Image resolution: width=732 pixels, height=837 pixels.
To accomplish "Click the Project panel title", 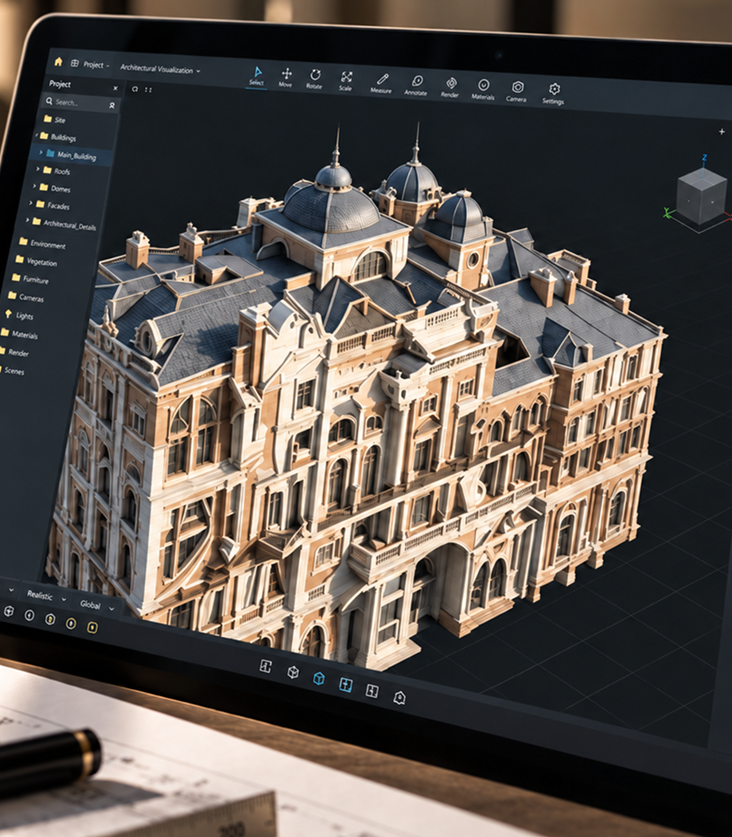I will click(60, 84).
